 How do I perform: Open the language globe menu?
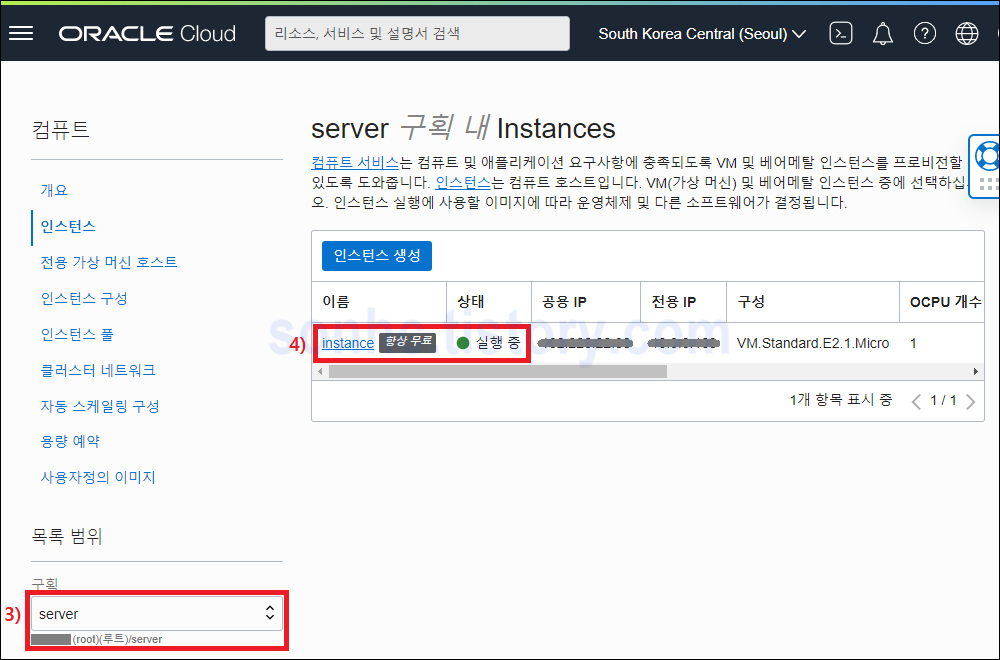point(967,33)
